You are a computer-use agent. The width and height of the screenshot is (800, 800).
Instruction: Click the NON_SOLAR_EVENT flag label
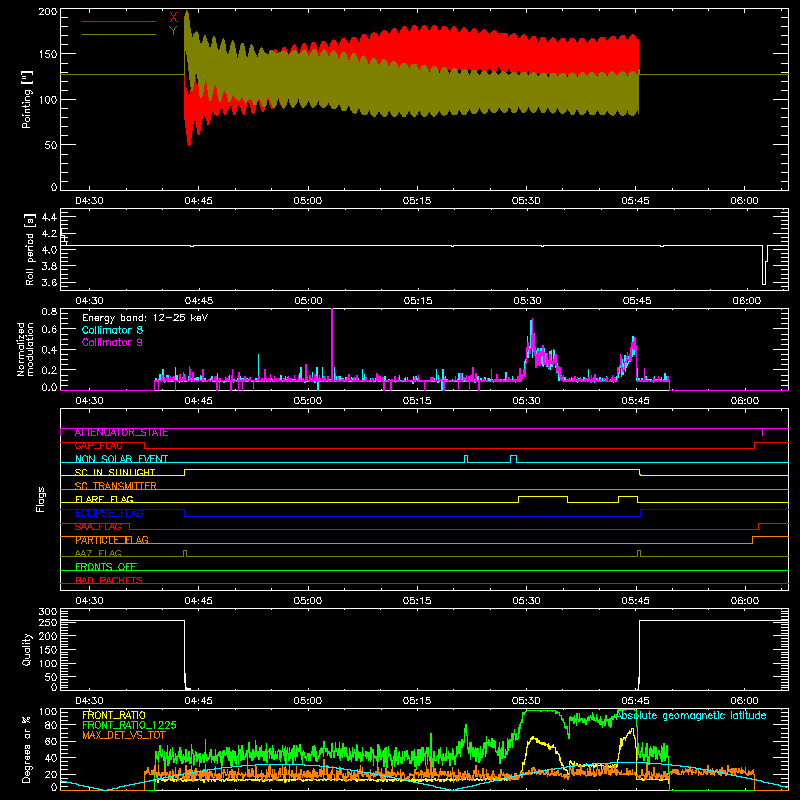(121, 459)
